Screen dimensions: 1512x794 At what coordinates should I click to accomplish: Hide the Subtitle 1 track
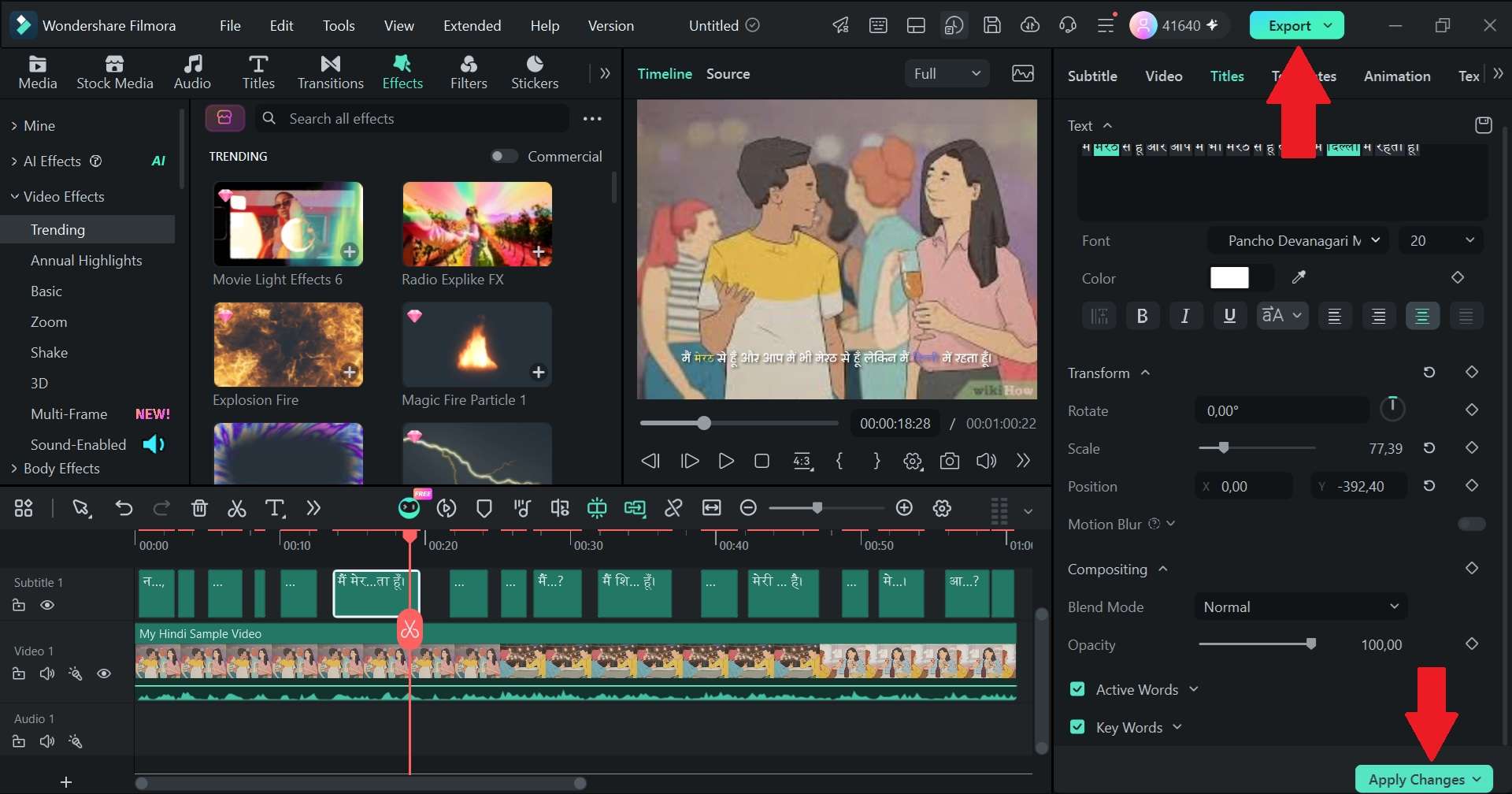pyautogui.click(x=47, y=605)
